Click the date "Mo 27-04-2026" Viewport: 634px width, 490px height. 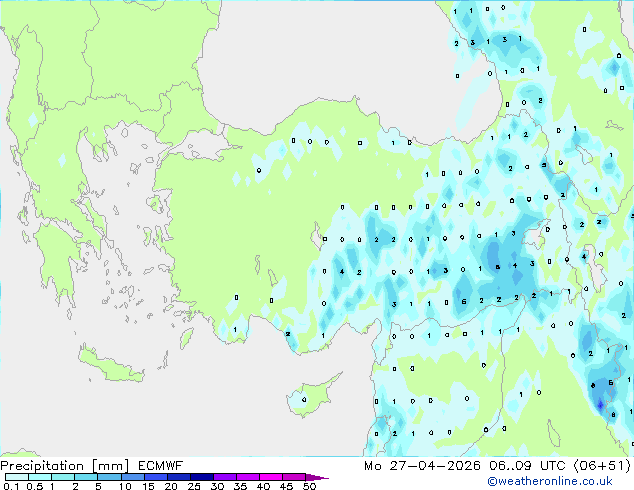(x=422, y=466)
